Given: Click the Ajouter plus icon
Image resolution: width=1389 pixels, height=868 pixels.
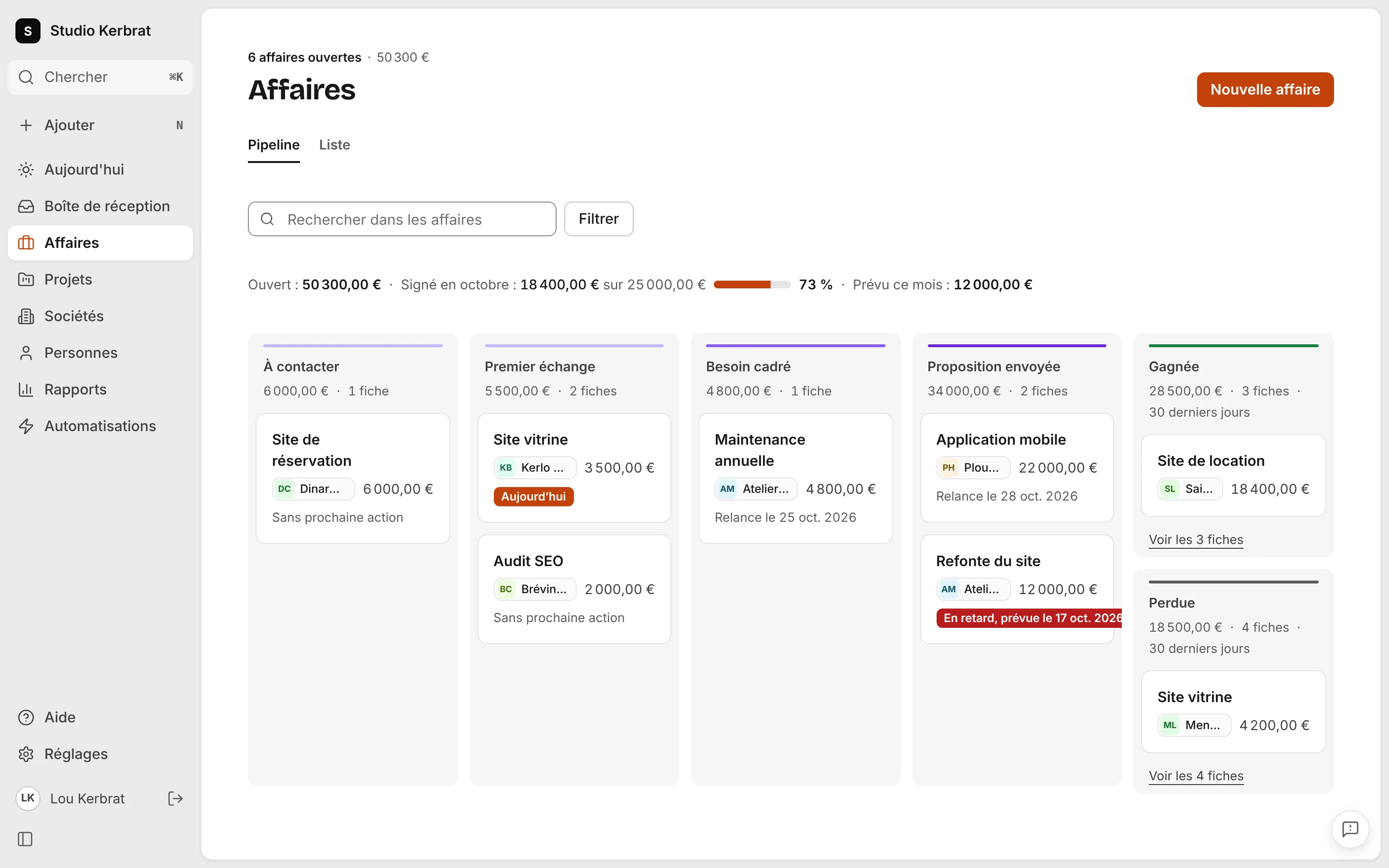Looking at the screenshot, I should click(x=26, y=125).
